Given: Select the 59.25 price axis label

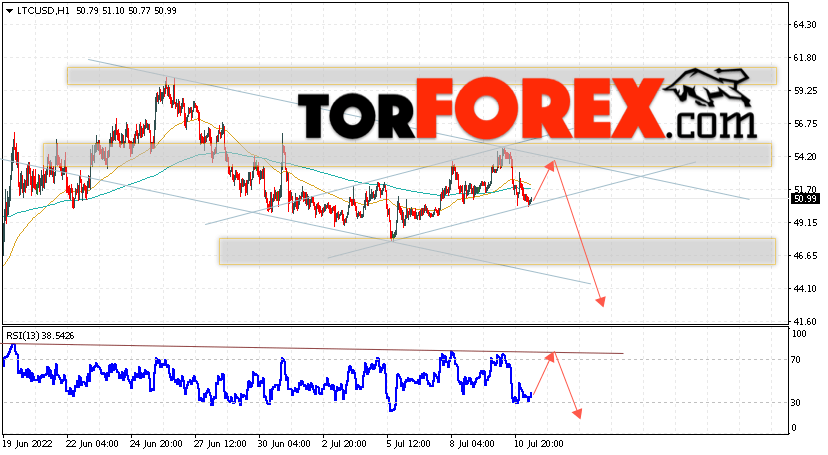Looking at the screenshot, I should [x=805, y=91].
